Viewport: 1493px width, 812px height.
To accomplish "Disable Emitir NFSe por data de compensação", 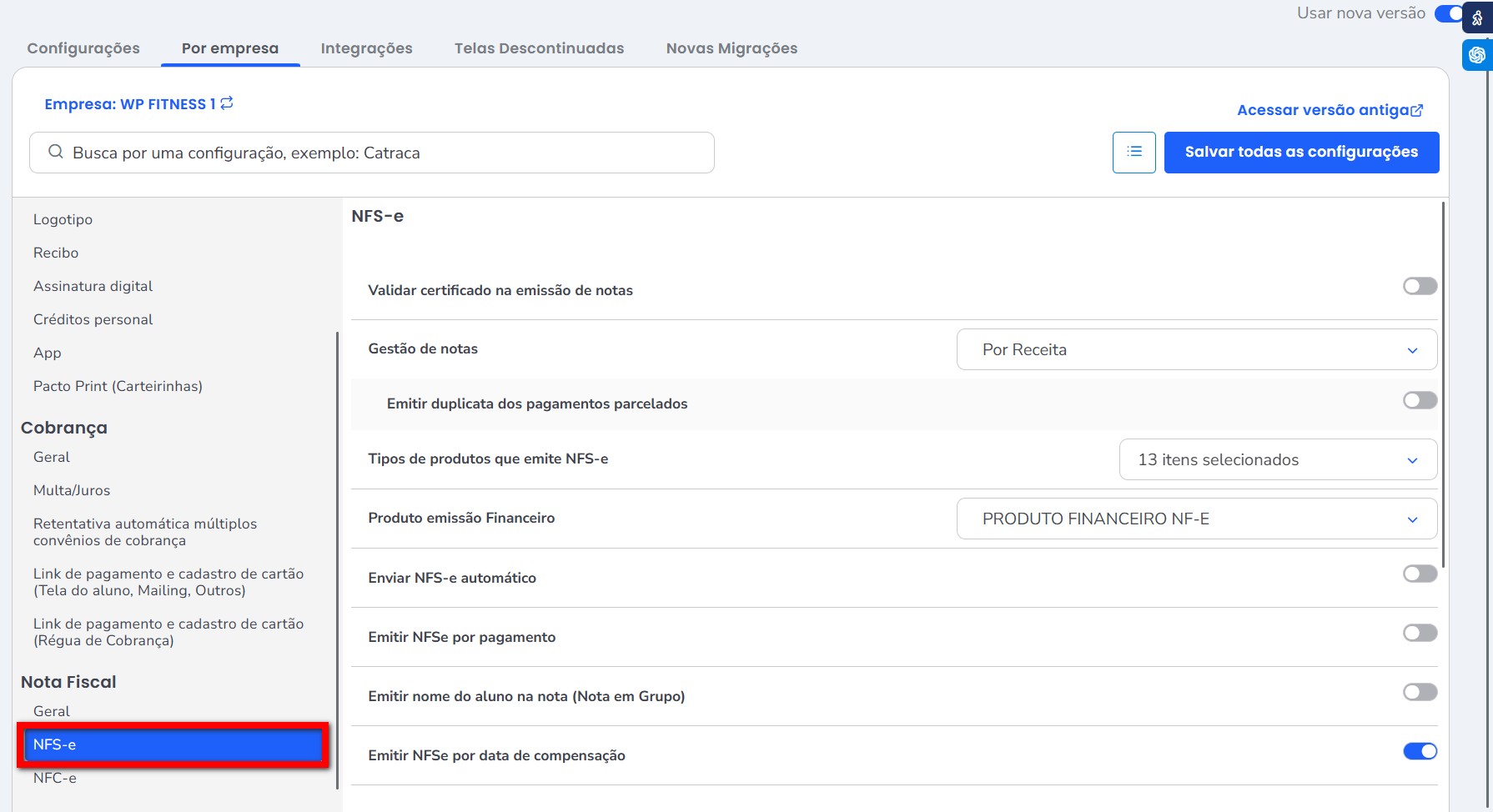I will (x=1420, y=752).
